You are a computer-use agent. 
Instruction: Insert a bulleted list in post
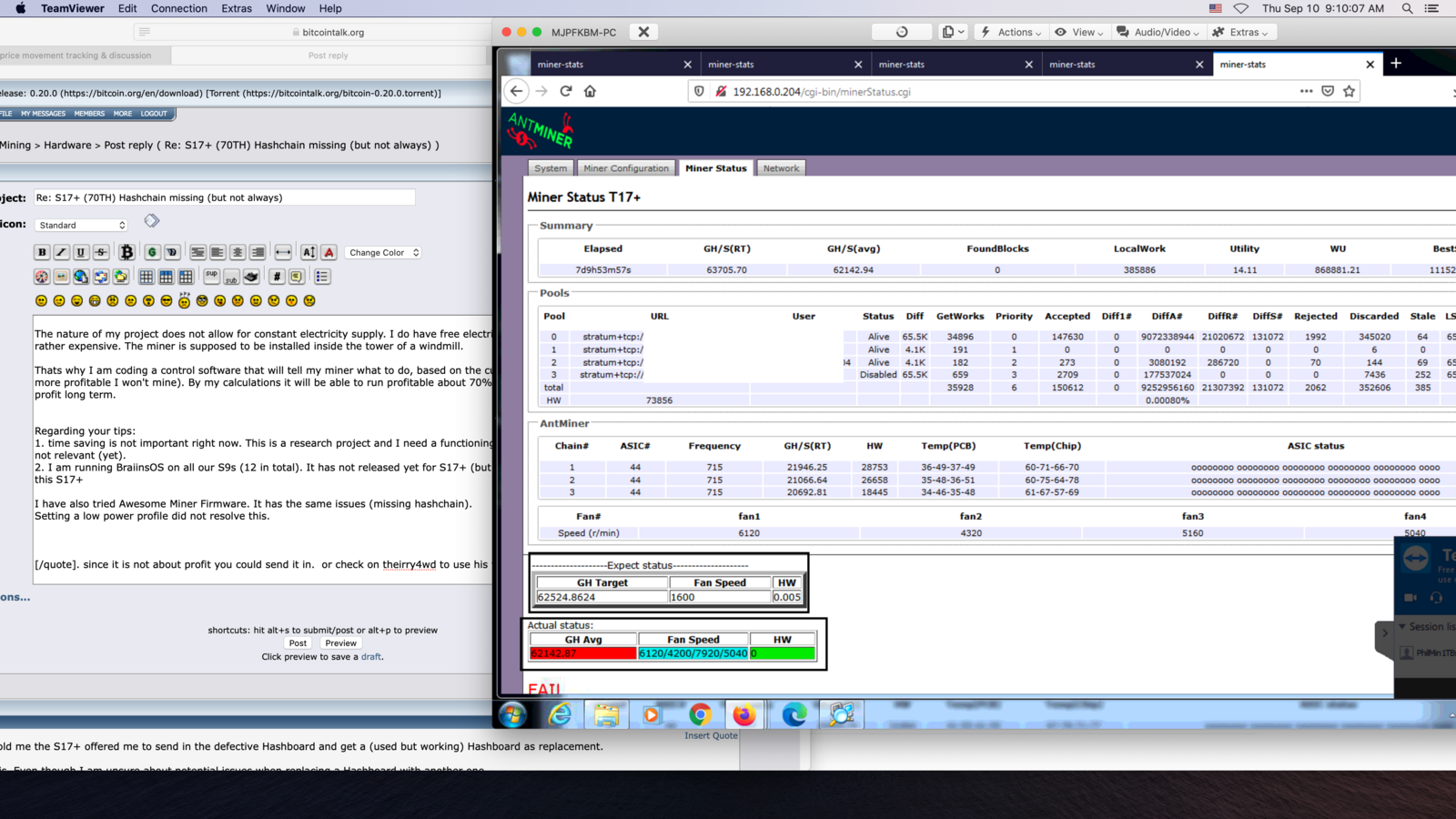[x=322, y=276]
